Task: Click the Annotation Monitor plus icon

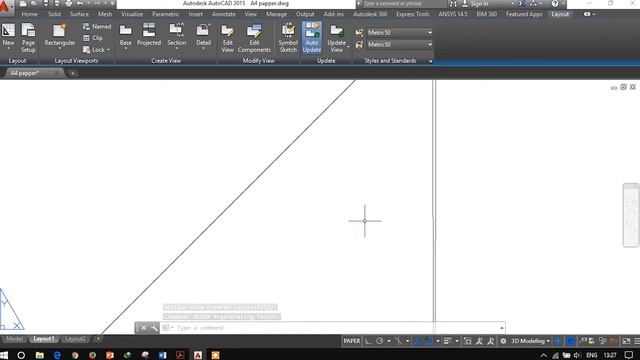Action: coord(558,341)
